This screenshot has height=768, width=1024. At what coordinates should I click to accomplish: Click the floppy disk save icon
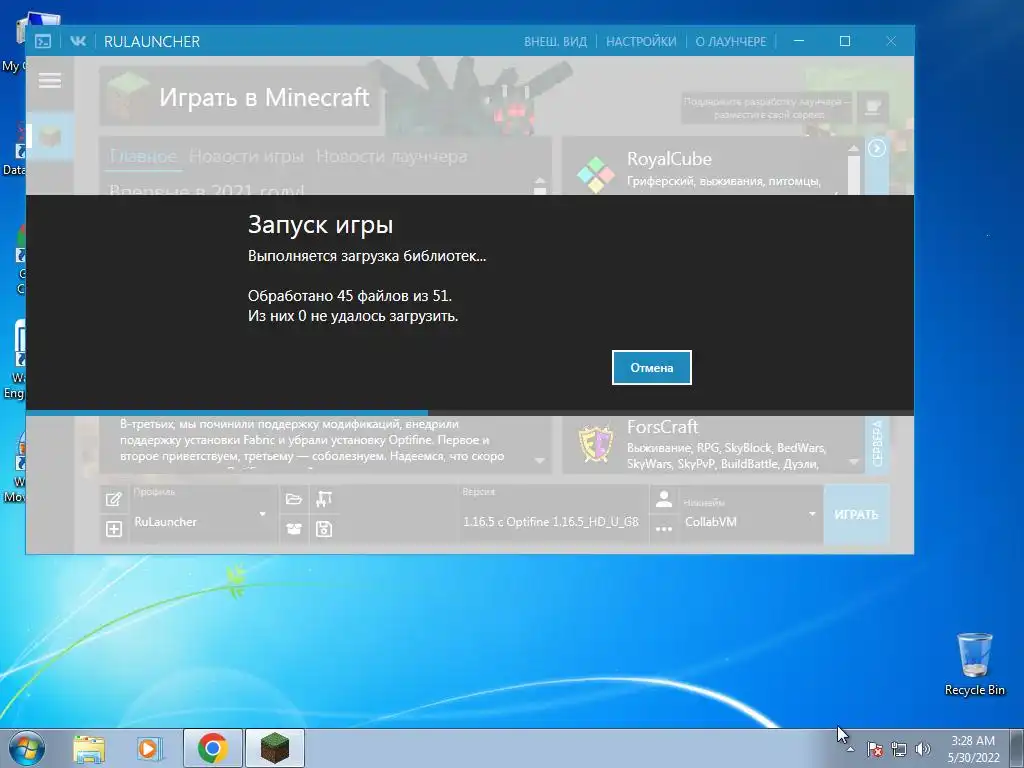[324, 529]
